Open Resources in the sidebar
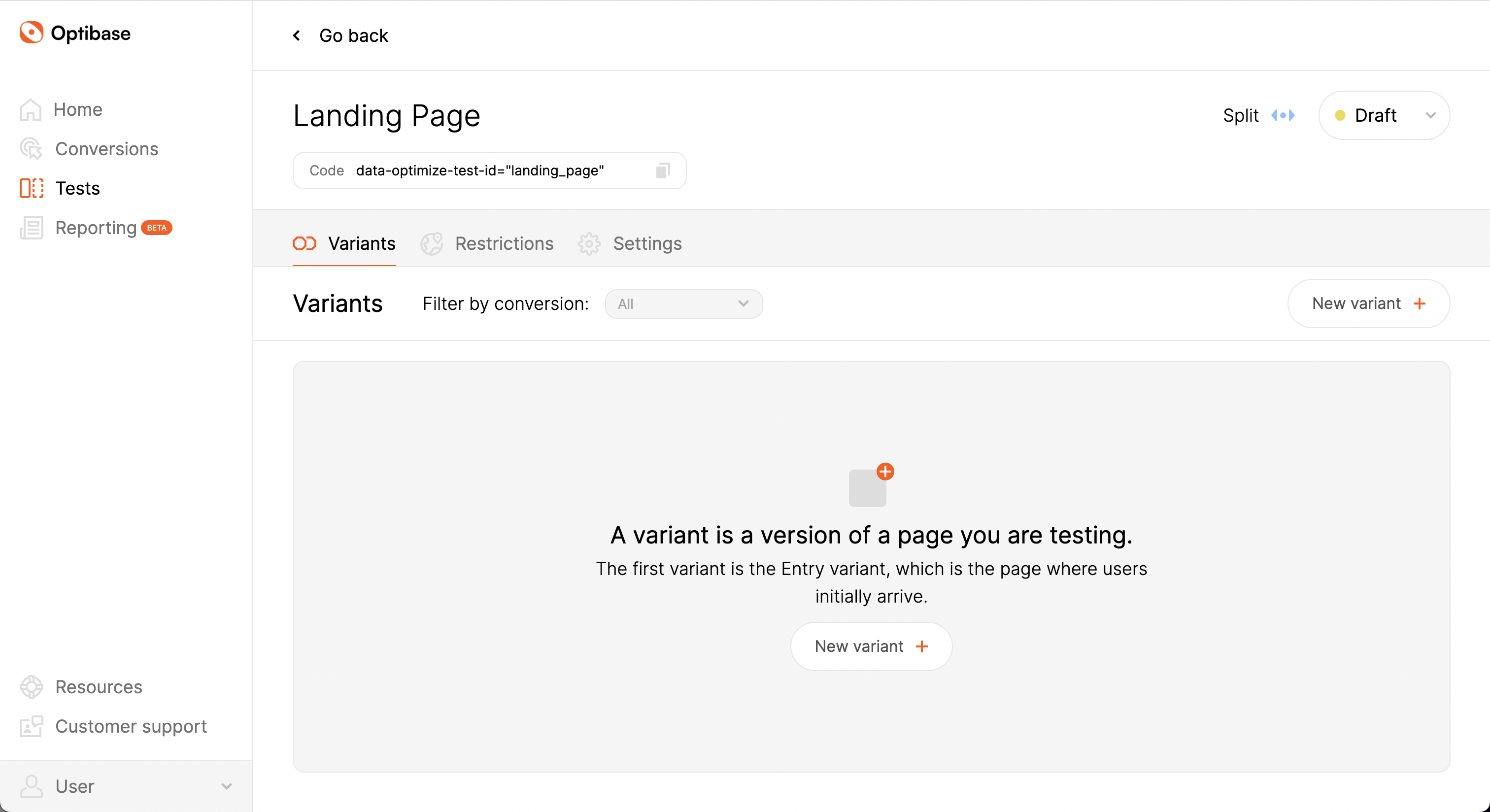Screen dimensions: 1490x812 pos(81,686)
